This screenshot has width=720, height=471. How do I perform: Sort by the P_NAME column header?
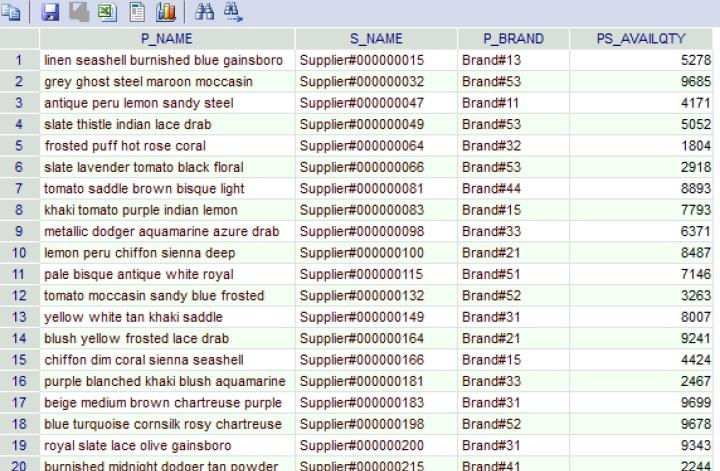point(167,39)
